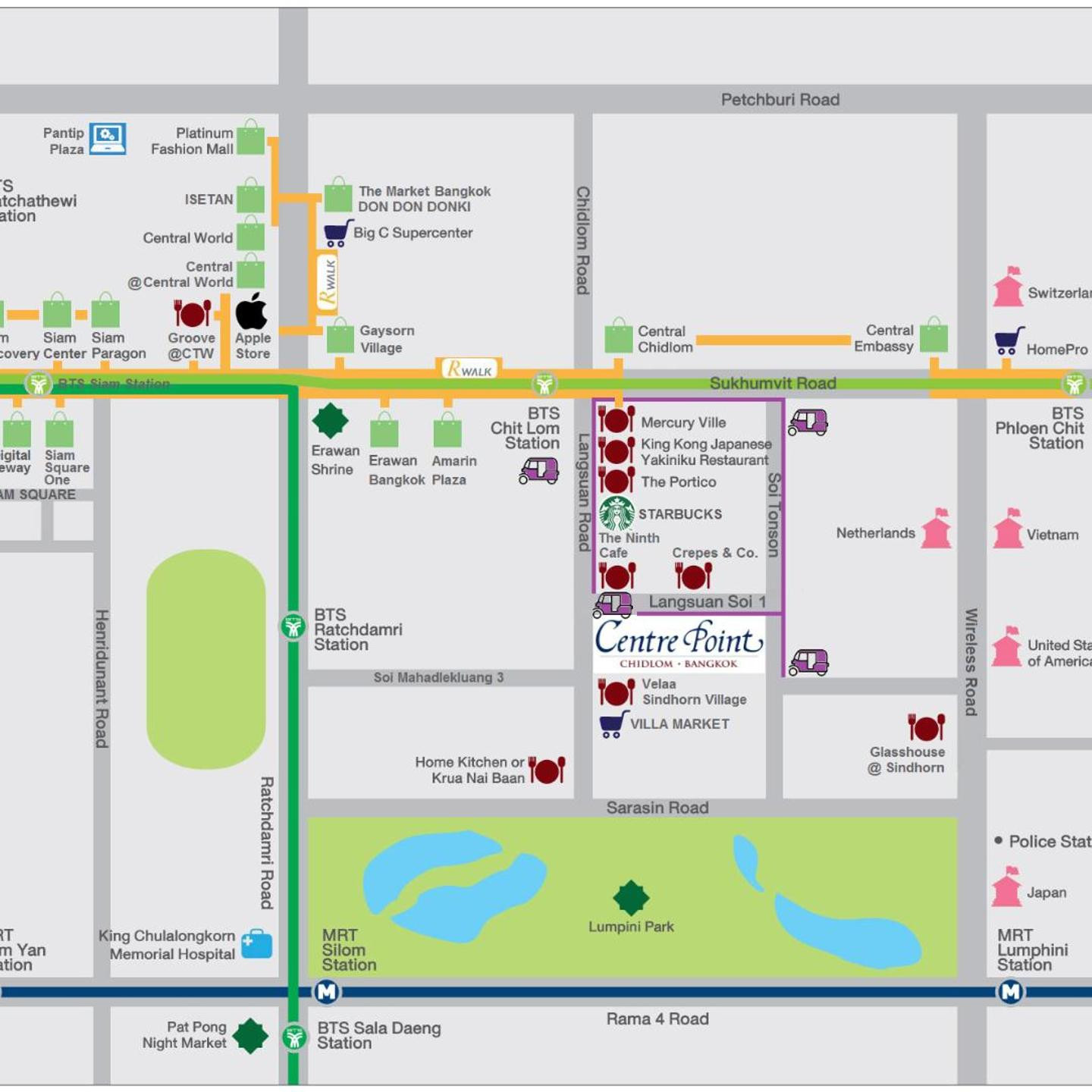The width and height of the screenshot is (1092, 1092).
Task: Click the Central @Central World shopping bag icon
Action: click(x=250, y=271)
